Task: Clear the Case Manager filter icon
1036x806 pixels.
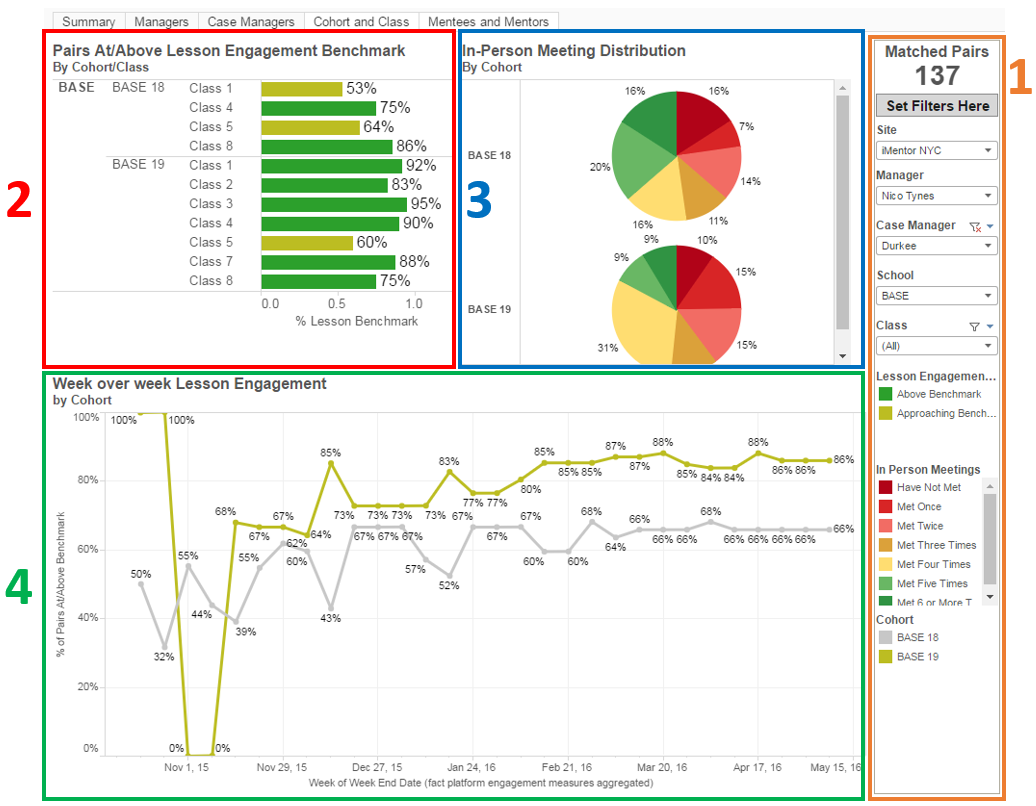Action: point(975,227)
